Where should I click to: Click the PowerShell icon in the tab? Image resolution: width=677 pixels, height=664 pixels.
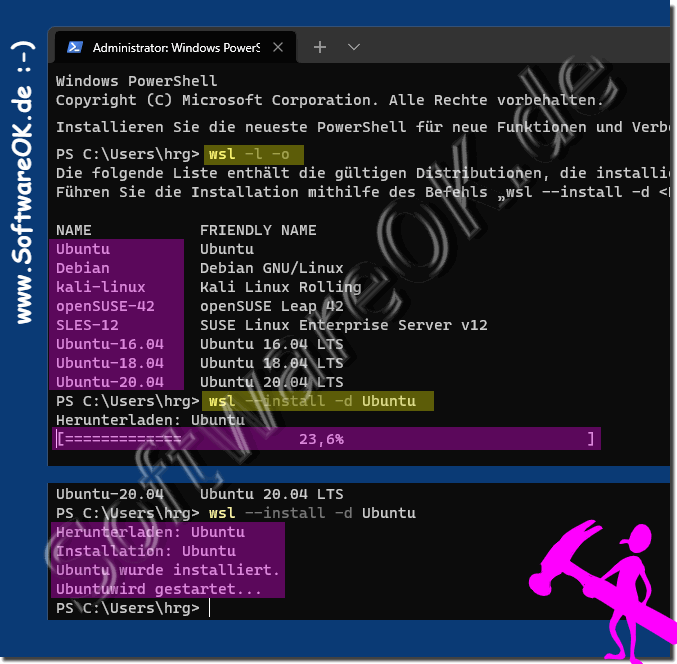[x=75, y=47]
